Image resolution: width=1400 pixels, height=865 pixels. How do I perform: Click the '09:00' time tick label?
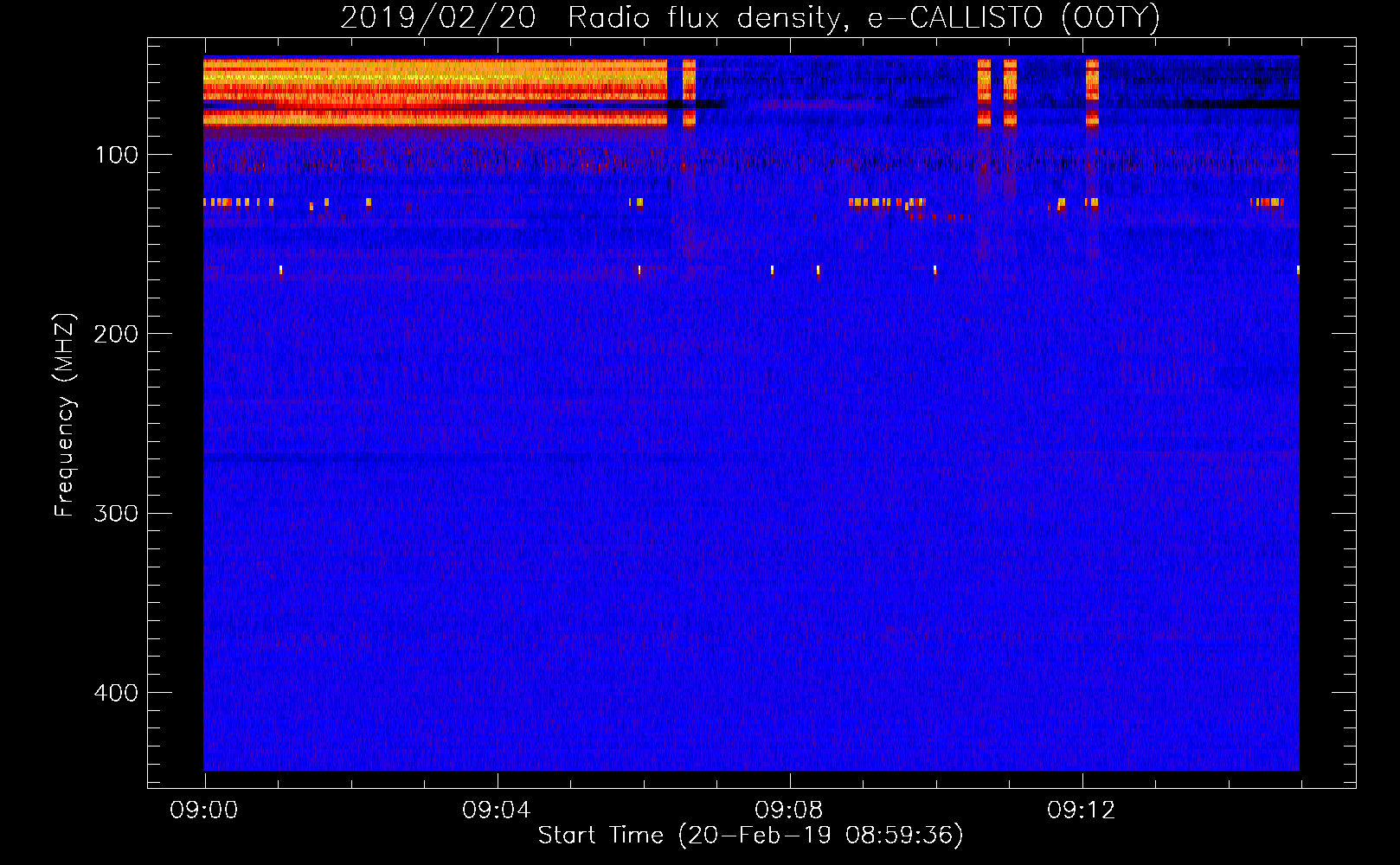coord(203,811)
